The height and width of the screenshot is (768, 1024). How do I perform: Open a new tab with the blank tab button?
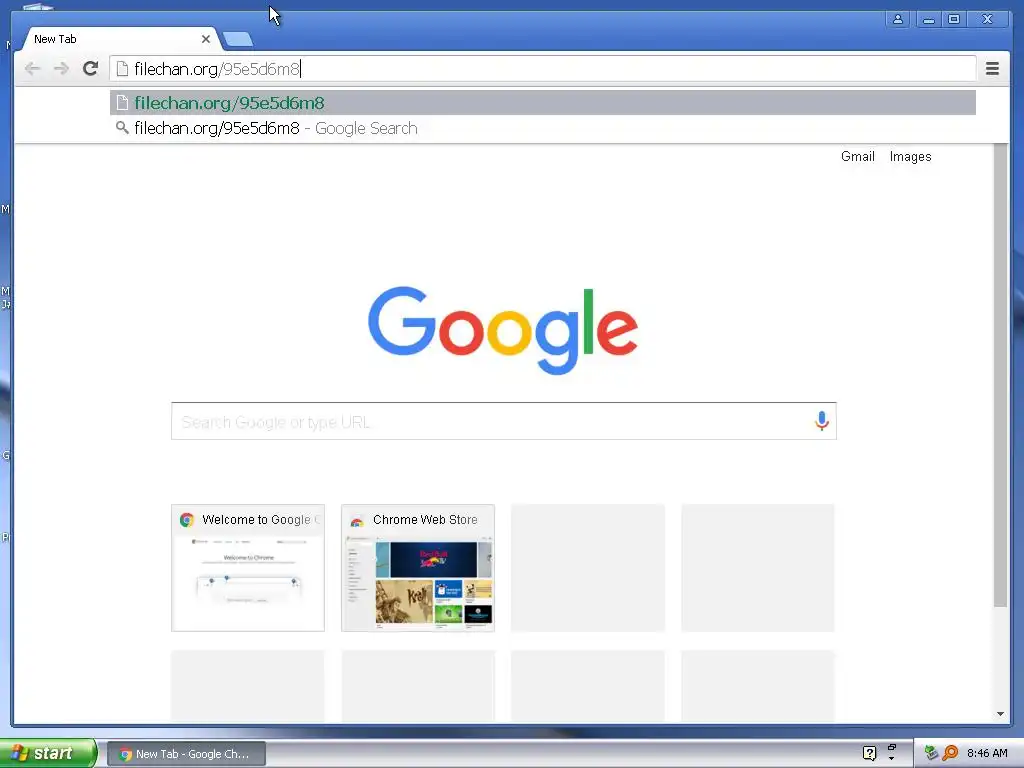(x=238, y=40)
